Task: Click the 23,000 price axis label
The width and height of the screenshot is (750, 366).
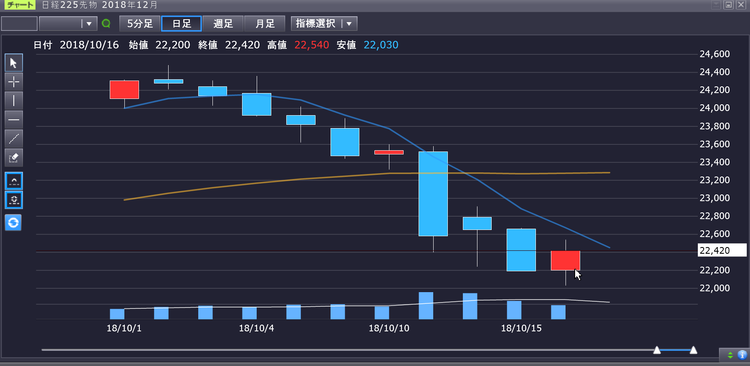Action: click(x=715, y=198)
